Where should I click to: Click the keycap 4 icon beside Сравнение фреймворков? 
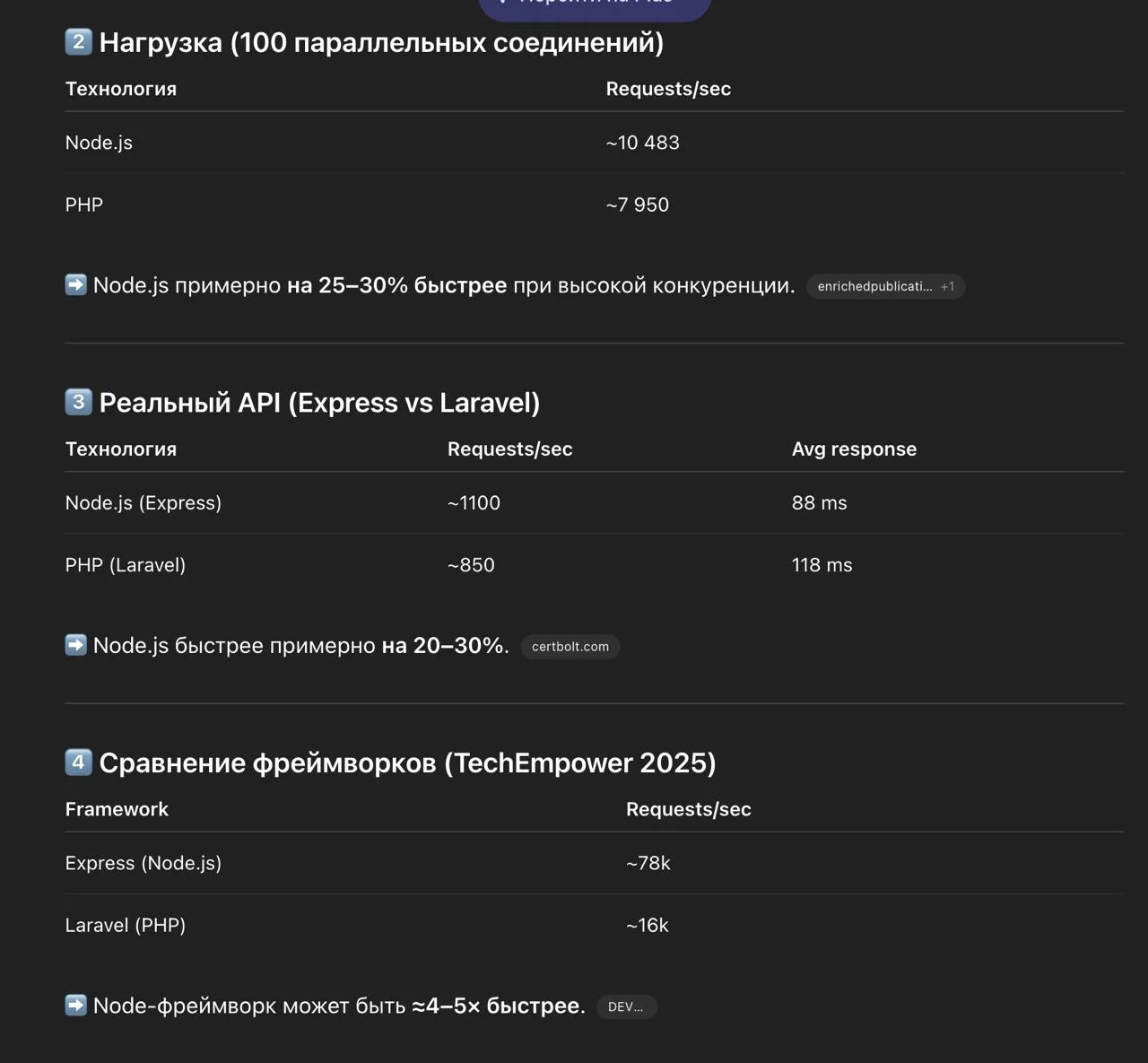click(78, 762)
